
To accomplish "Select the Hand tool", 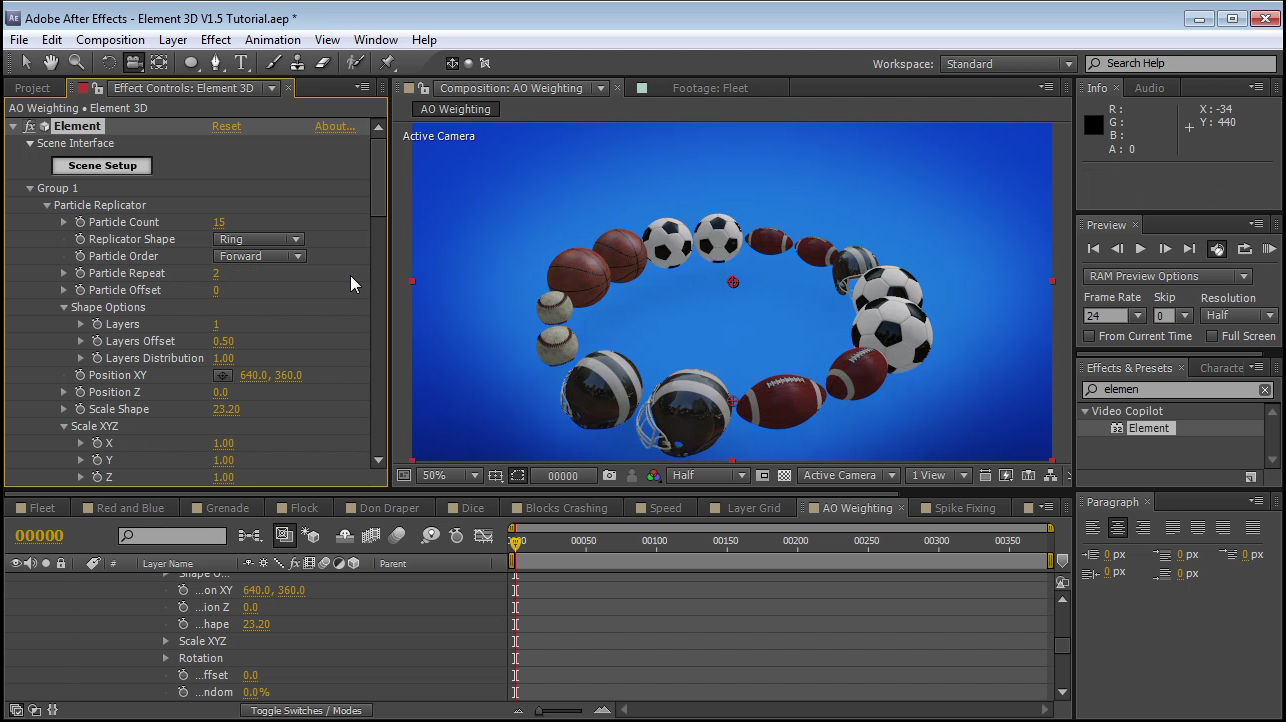I will (51, 63).
